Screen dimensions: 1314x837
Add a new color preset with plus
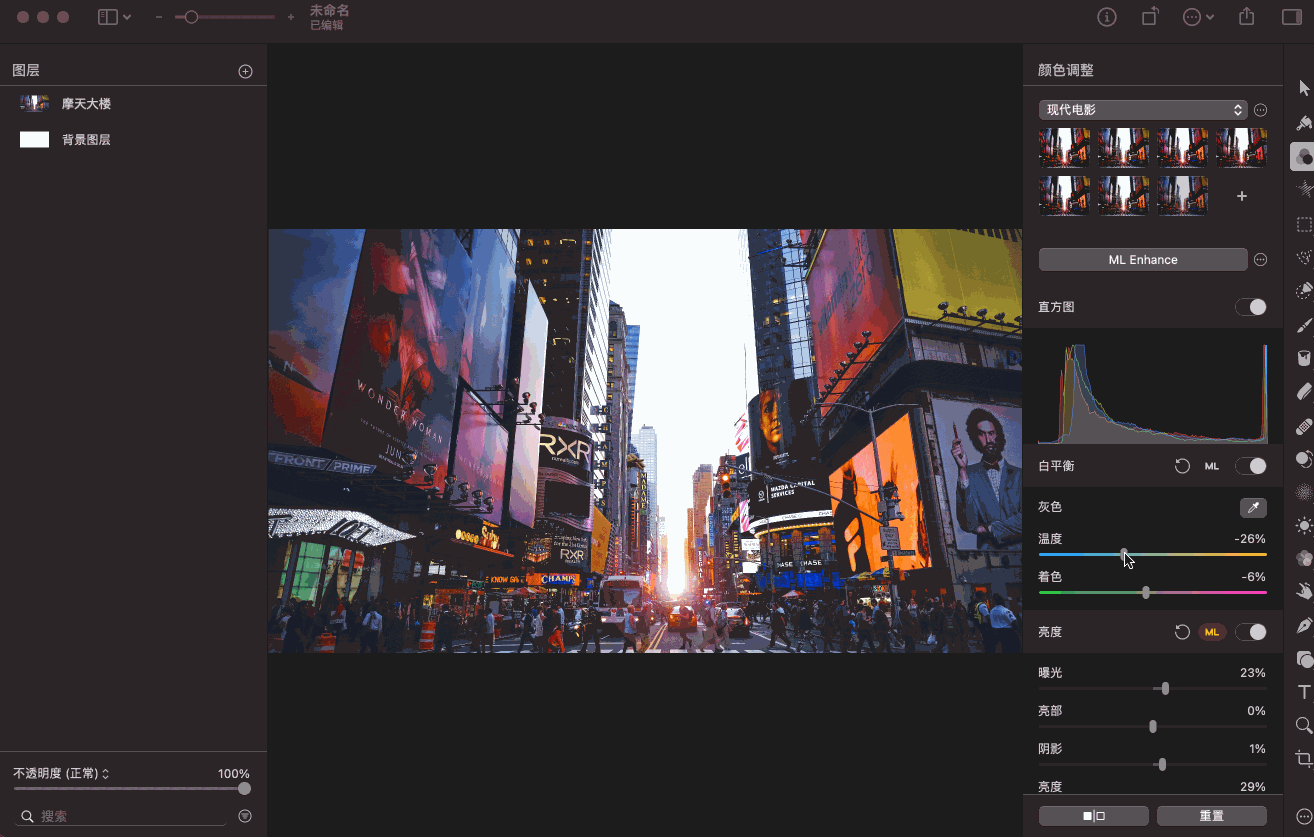1242,196
